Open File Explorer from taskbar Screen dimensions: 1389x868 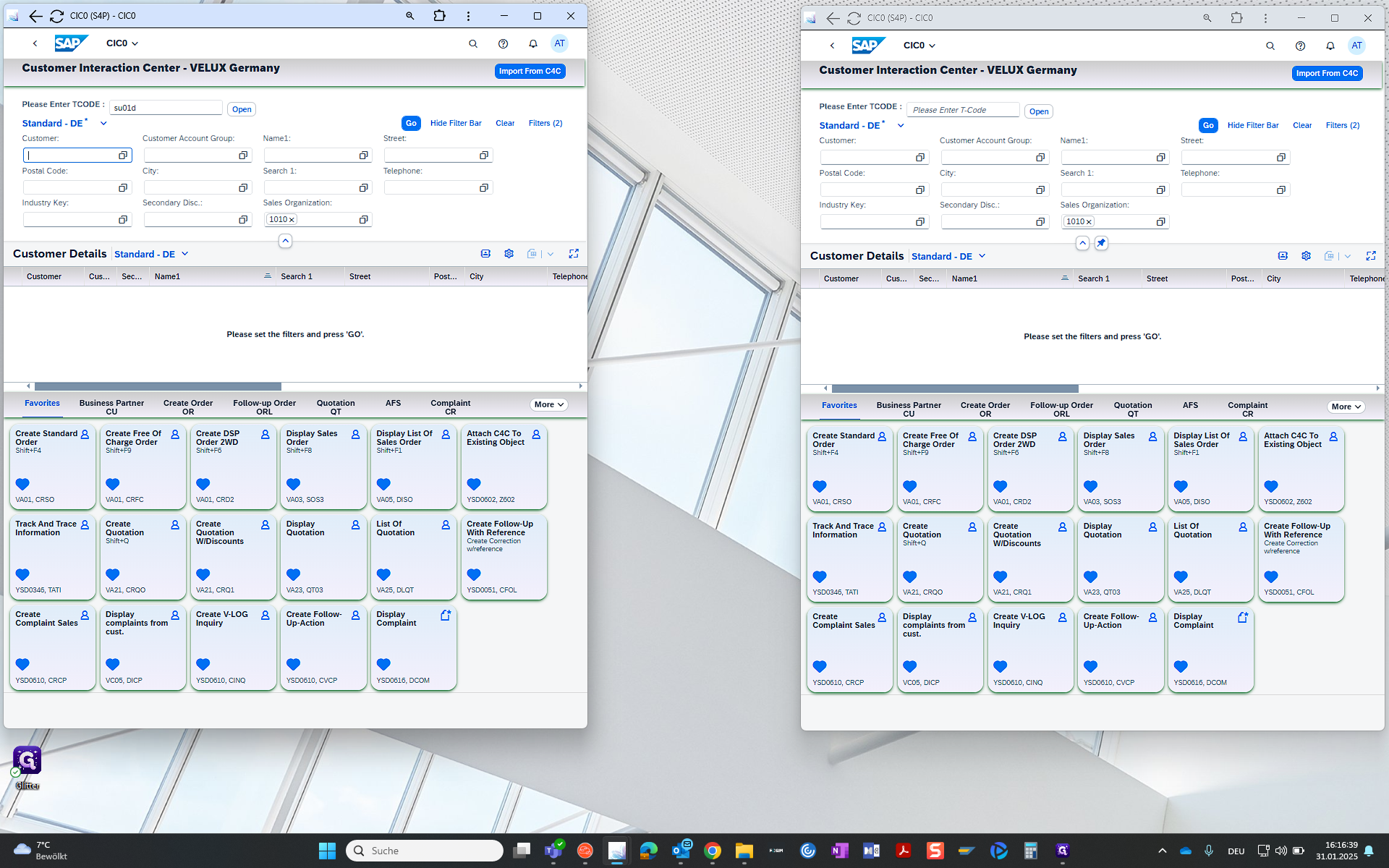[x=744, y=851]
